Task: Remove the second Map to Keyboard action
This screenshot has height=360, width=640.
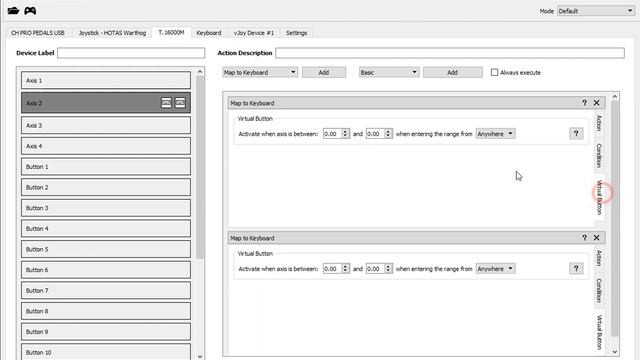Action: coord(596,238)
